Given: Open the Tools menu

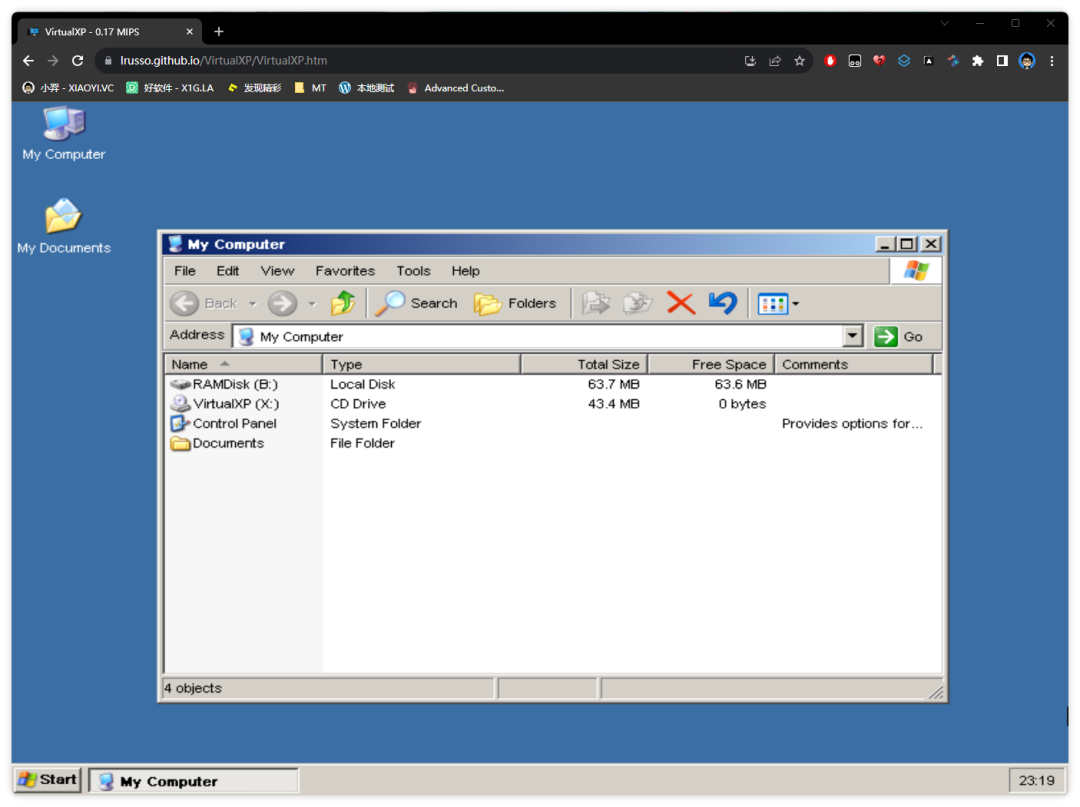Looking at the screenshot, I should pos(413,271).
